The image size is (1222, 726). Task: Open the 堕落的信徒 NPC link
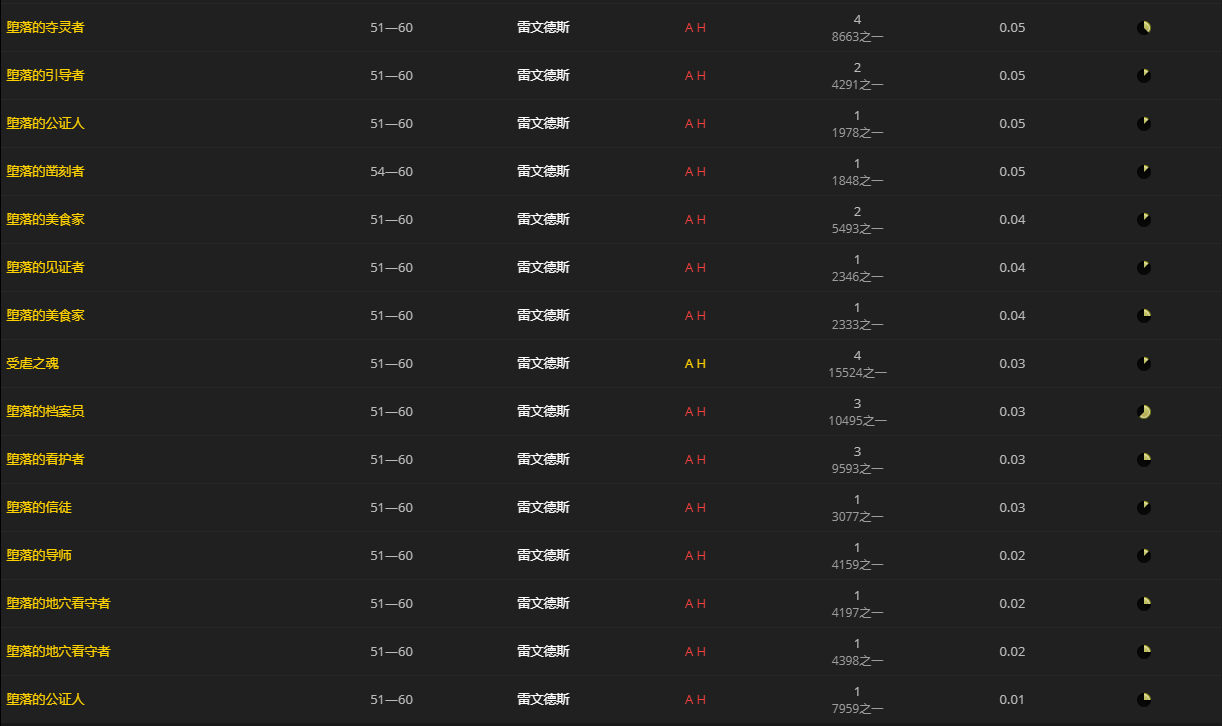39,507
